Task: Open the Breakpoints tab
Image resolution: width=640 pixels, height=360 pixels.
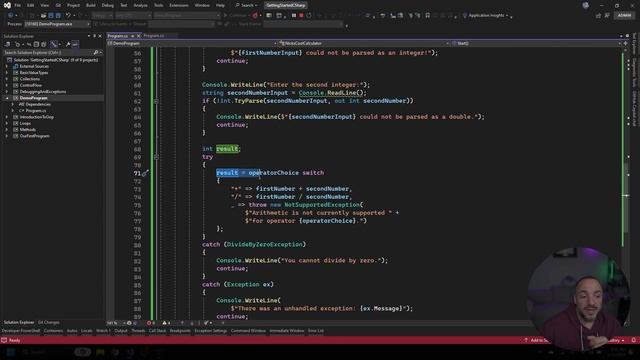Action: click(x=180, y=331)
